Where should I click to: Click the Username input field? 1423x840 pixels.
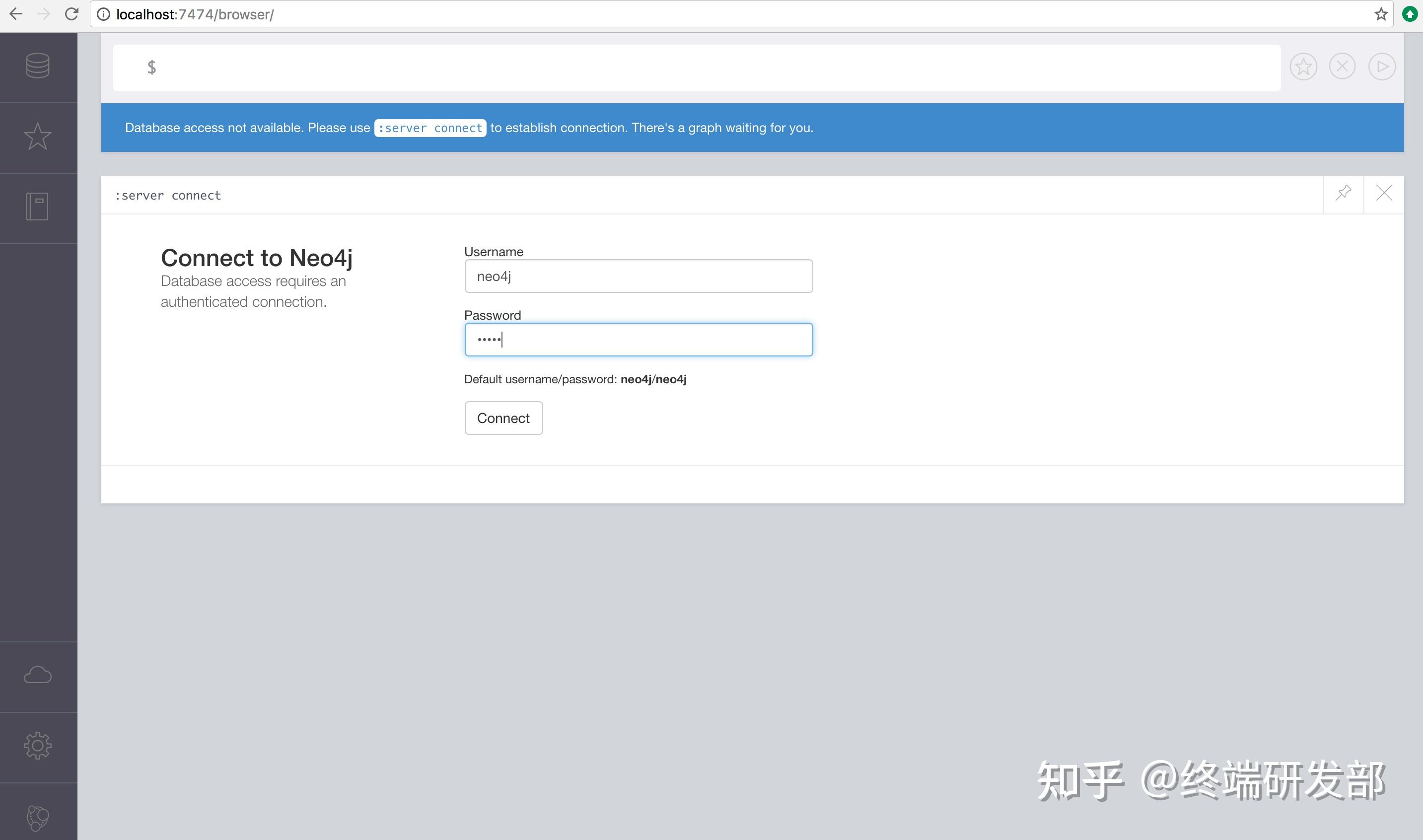638,276
